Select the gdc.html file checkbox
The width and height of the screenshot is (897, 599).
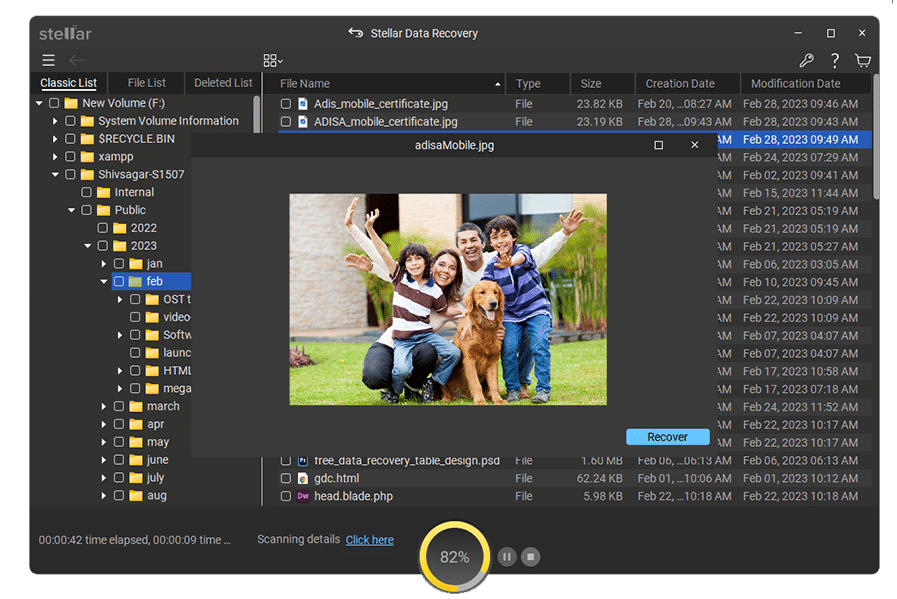[286, 479]
